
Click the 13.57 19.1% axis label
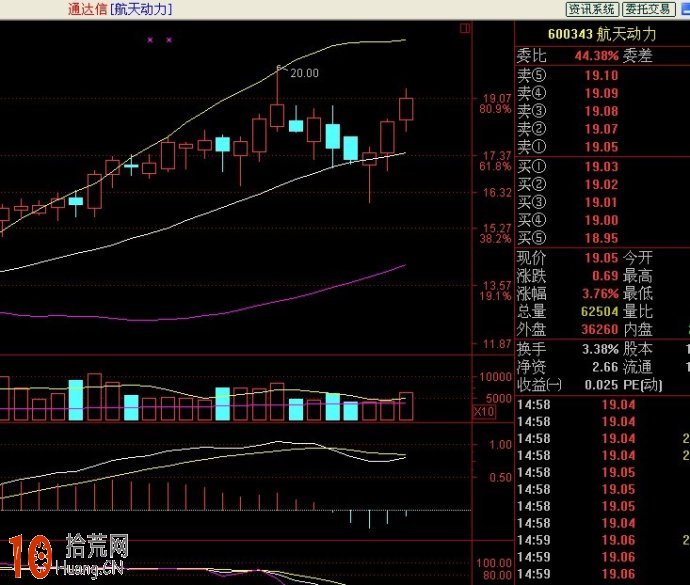coord(495,291)
